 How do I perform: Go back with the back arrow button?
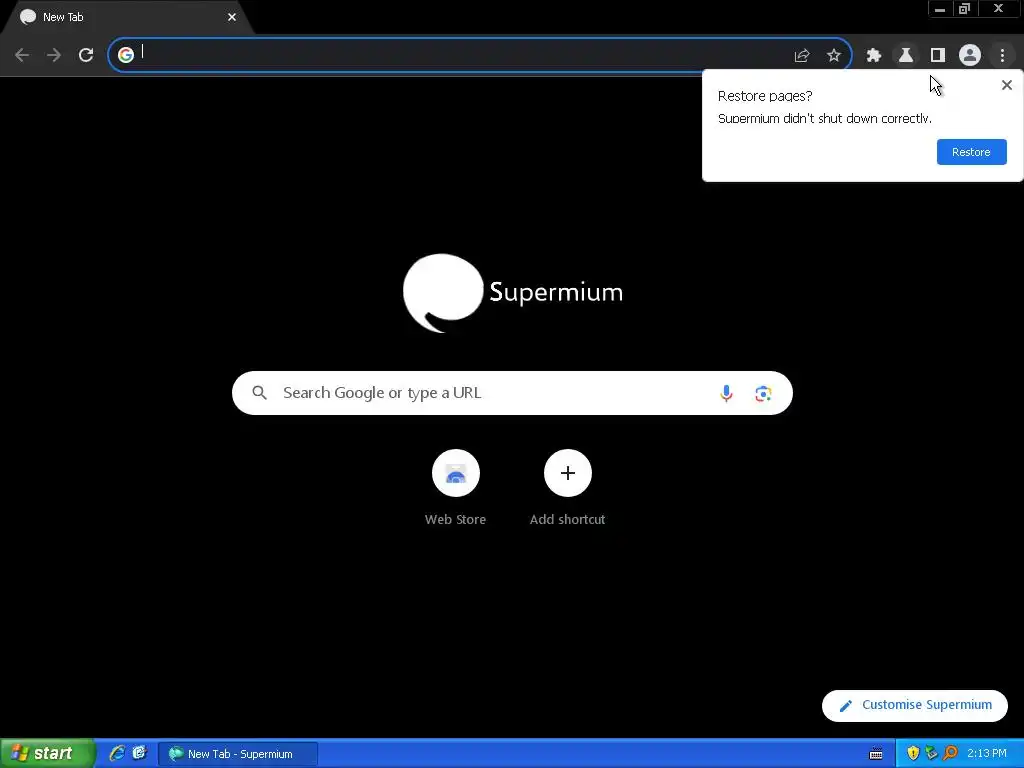tap(22, 55)
